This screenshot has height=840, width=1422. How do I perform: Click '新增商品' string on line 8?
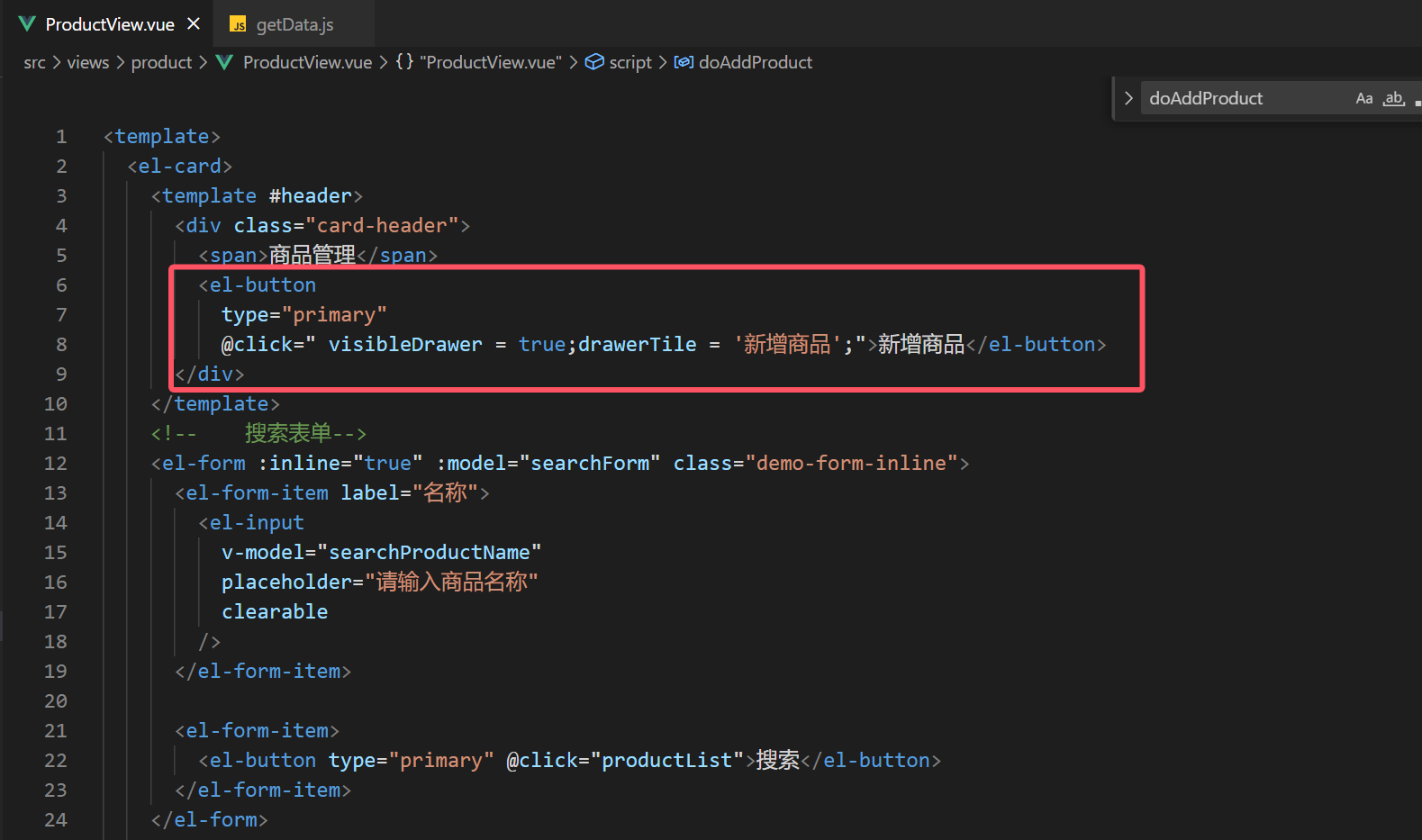[787, 345]
